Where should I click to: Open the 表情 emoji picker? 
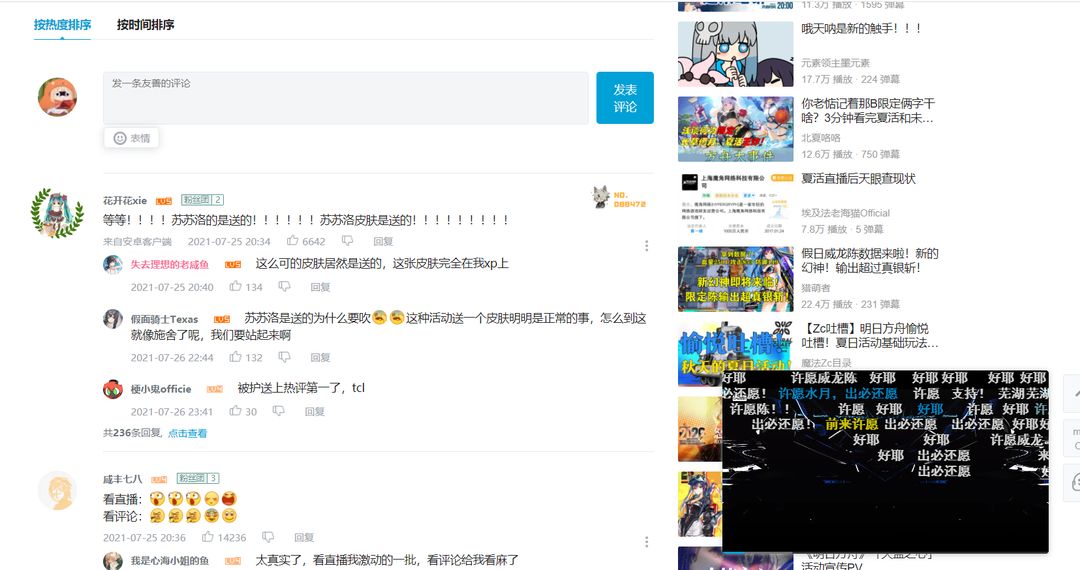pyautogui.click(x=132, y=138)
